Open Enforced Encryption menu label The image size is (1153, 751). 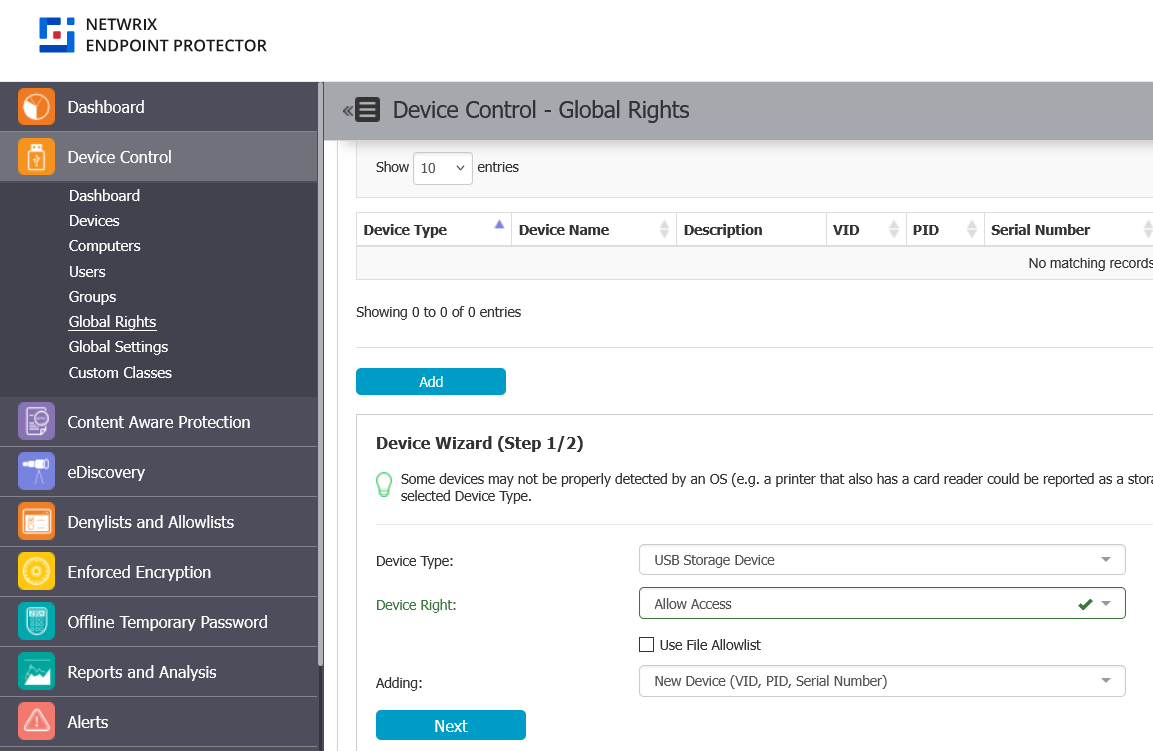click(139, 572)
